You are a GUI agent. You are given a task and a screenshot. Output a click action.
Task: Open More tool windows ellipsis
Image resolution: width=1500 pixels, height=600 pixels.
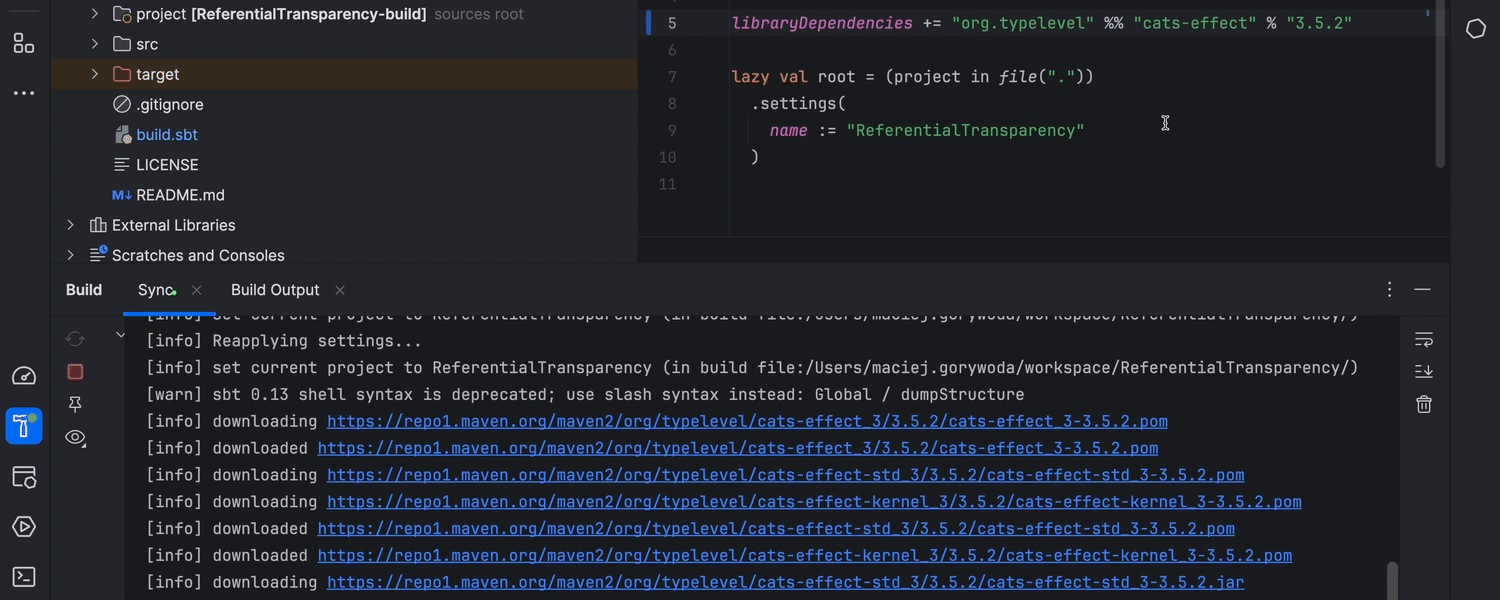pos(23,93)
